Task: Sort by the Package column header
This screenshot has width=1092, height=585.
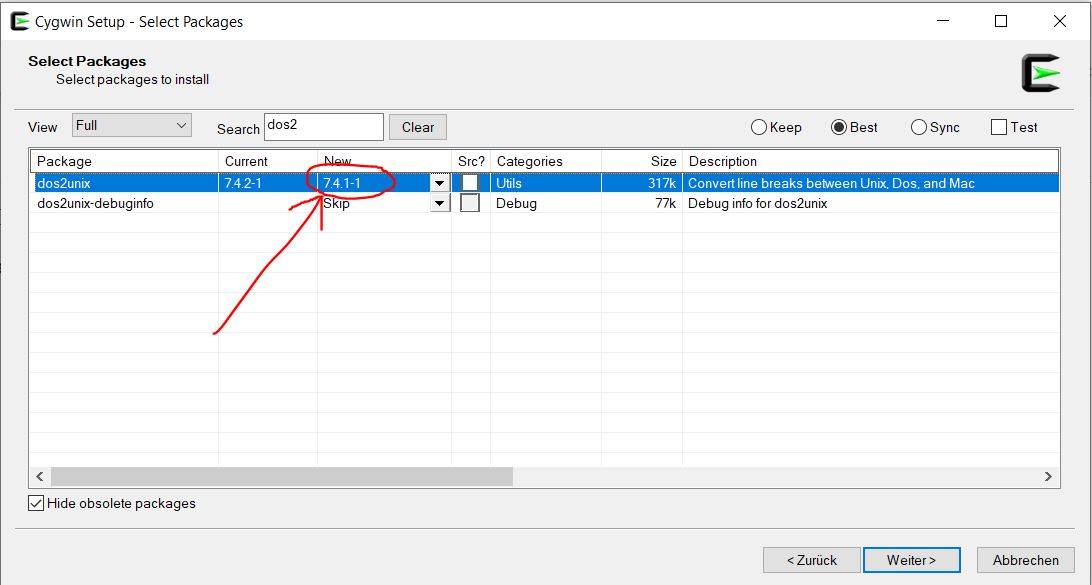Action: point(125,162)
